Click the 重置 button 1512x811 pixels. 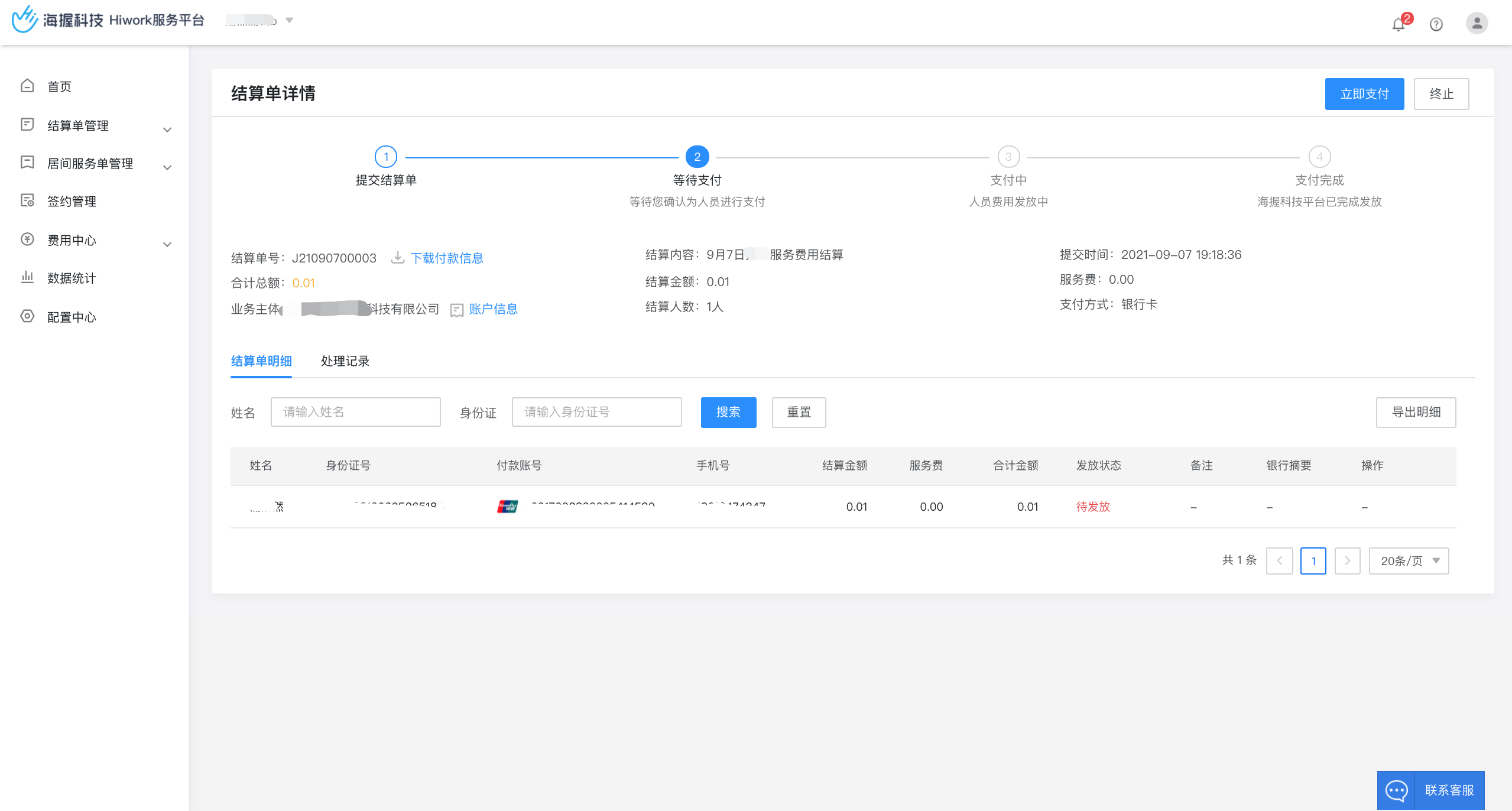(x=799, y=412)
